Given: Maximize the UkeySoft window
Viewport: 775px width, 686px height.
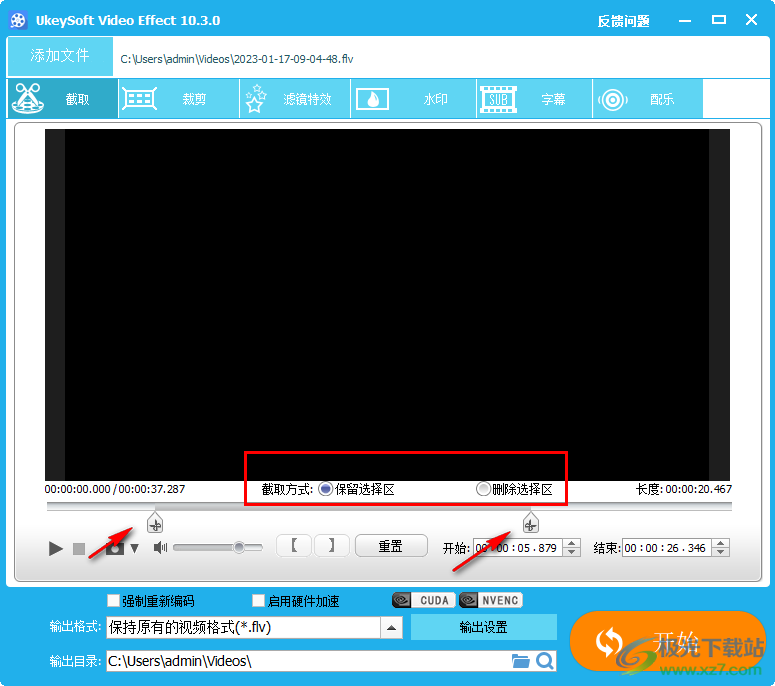Looking at the screenshot, I should 719,20.
